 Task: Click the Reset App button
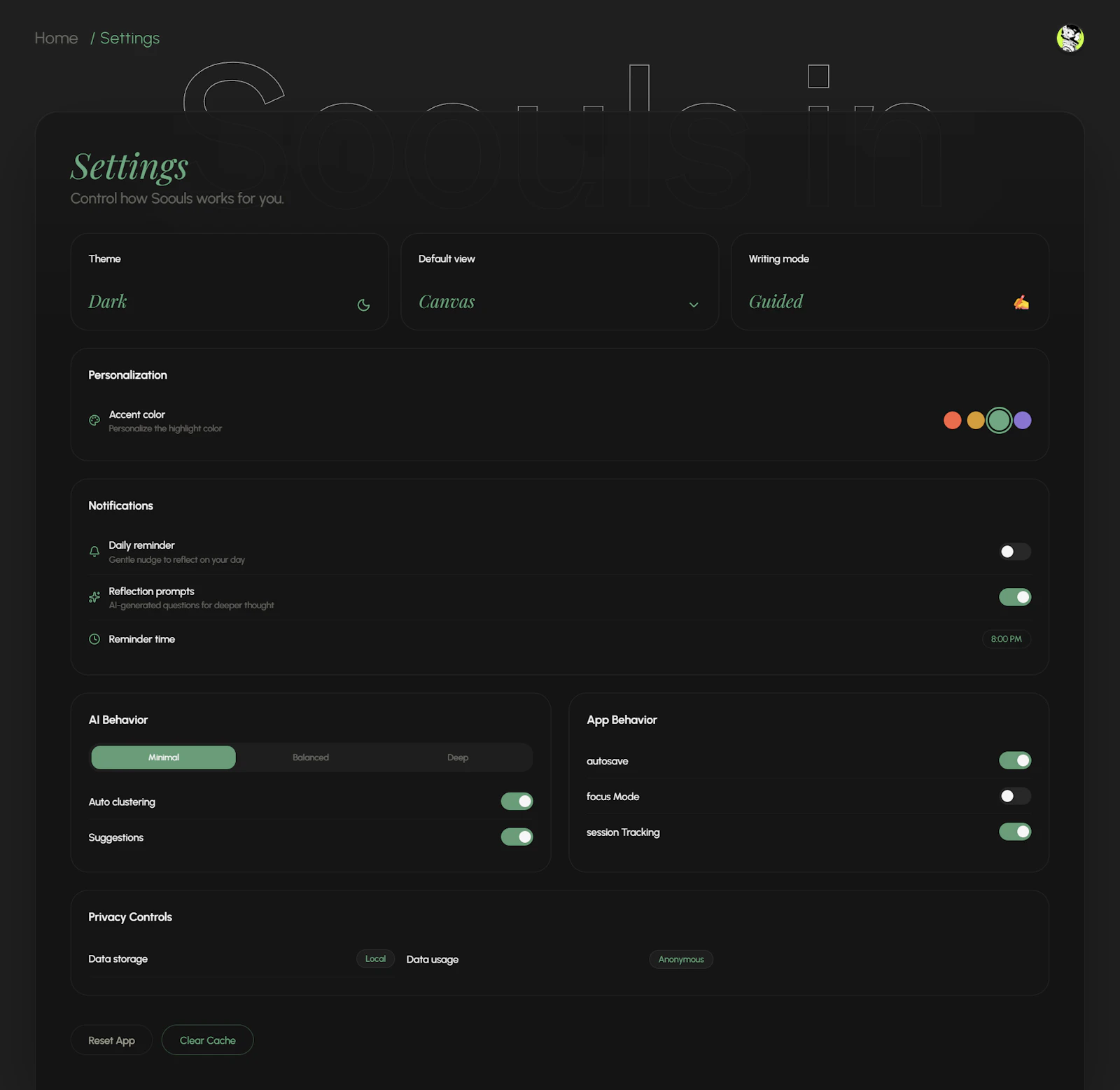pyautogui.click(x=111, y=1040)
